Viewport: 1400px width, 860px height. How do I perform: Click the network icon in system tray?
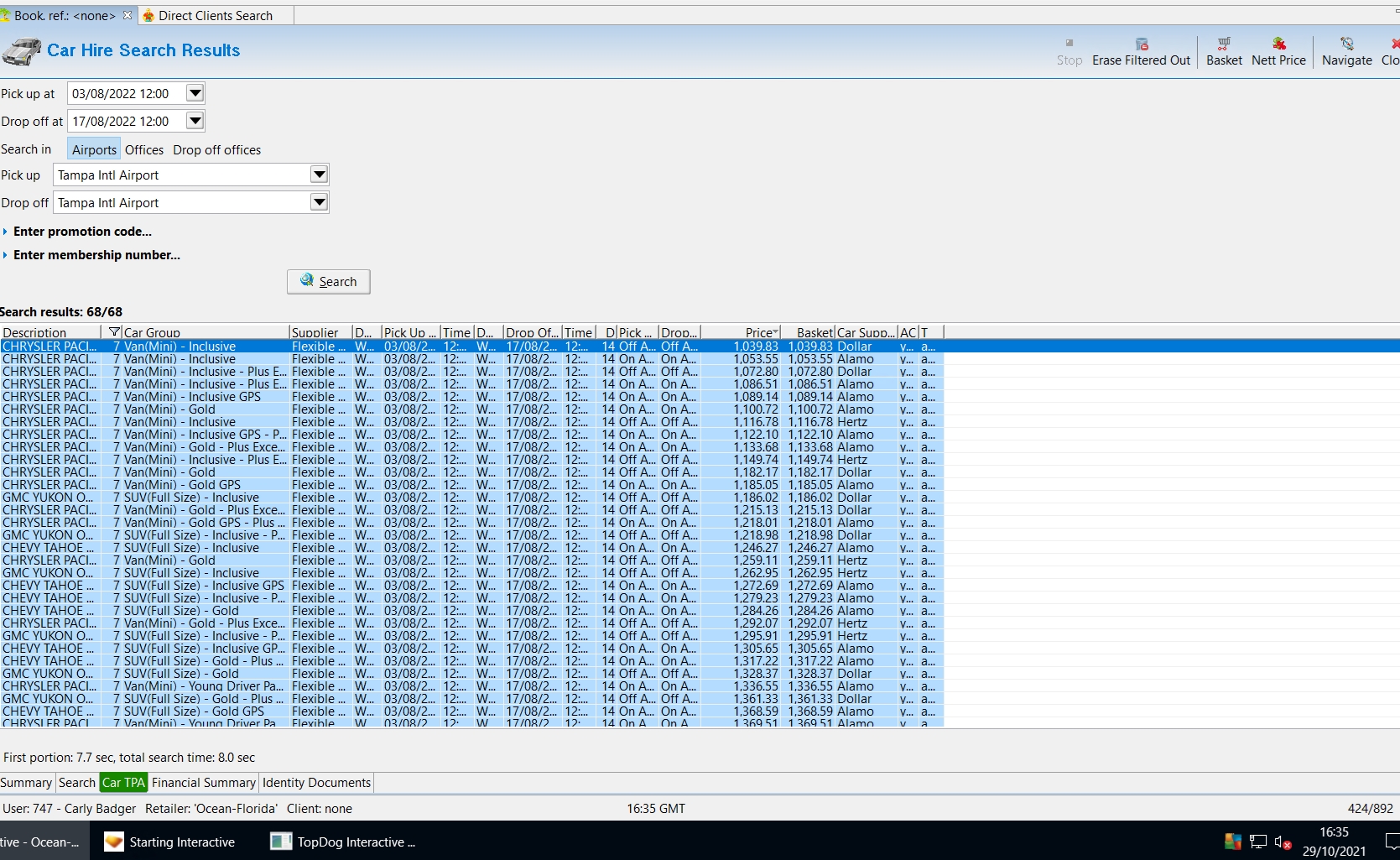(1258, 842)
